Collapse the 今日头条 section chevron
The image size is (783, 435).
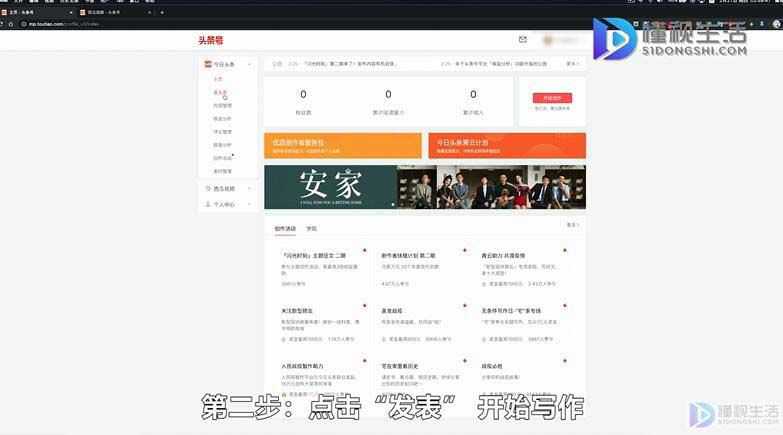tap(249, 64)
